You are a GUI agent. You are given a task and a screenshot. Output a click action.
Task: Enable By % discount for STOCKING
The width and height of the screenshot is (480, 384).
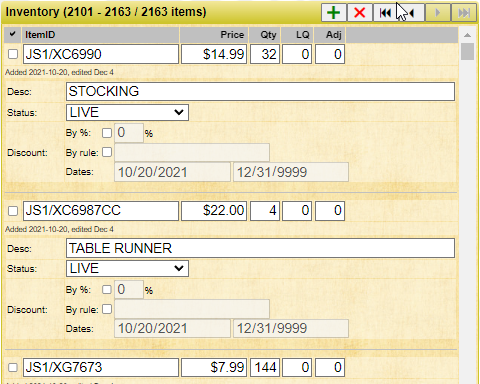(x=107, y=133)
